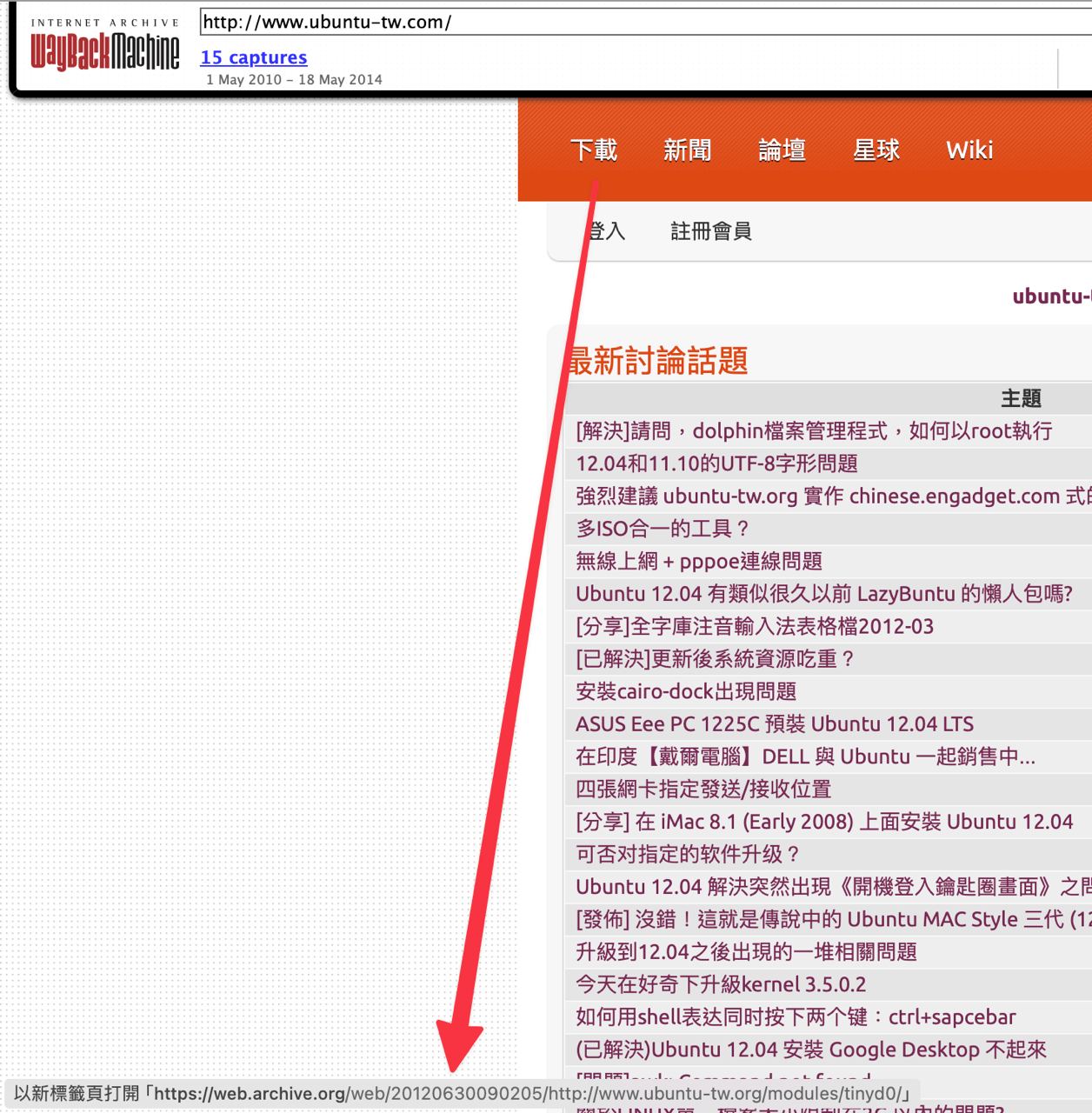Open the 12.04和11.10的UTF-8字形問題 topic

coord(716,464)
